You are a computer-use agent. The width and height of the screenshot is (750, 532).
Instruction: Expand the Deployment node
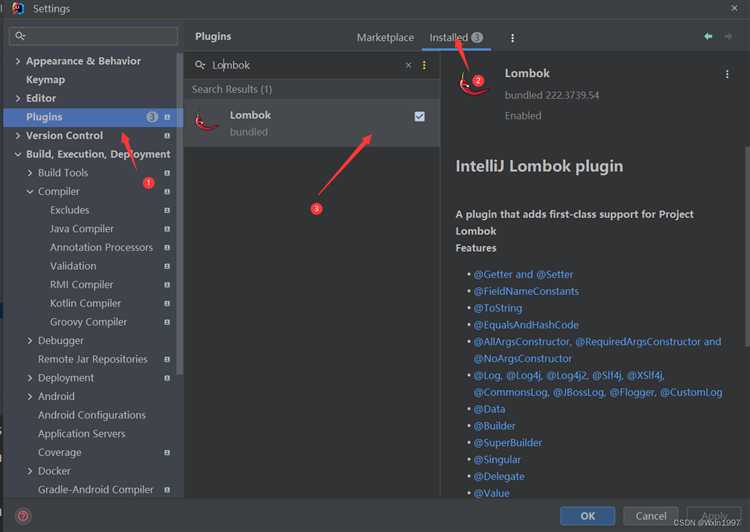30,378
